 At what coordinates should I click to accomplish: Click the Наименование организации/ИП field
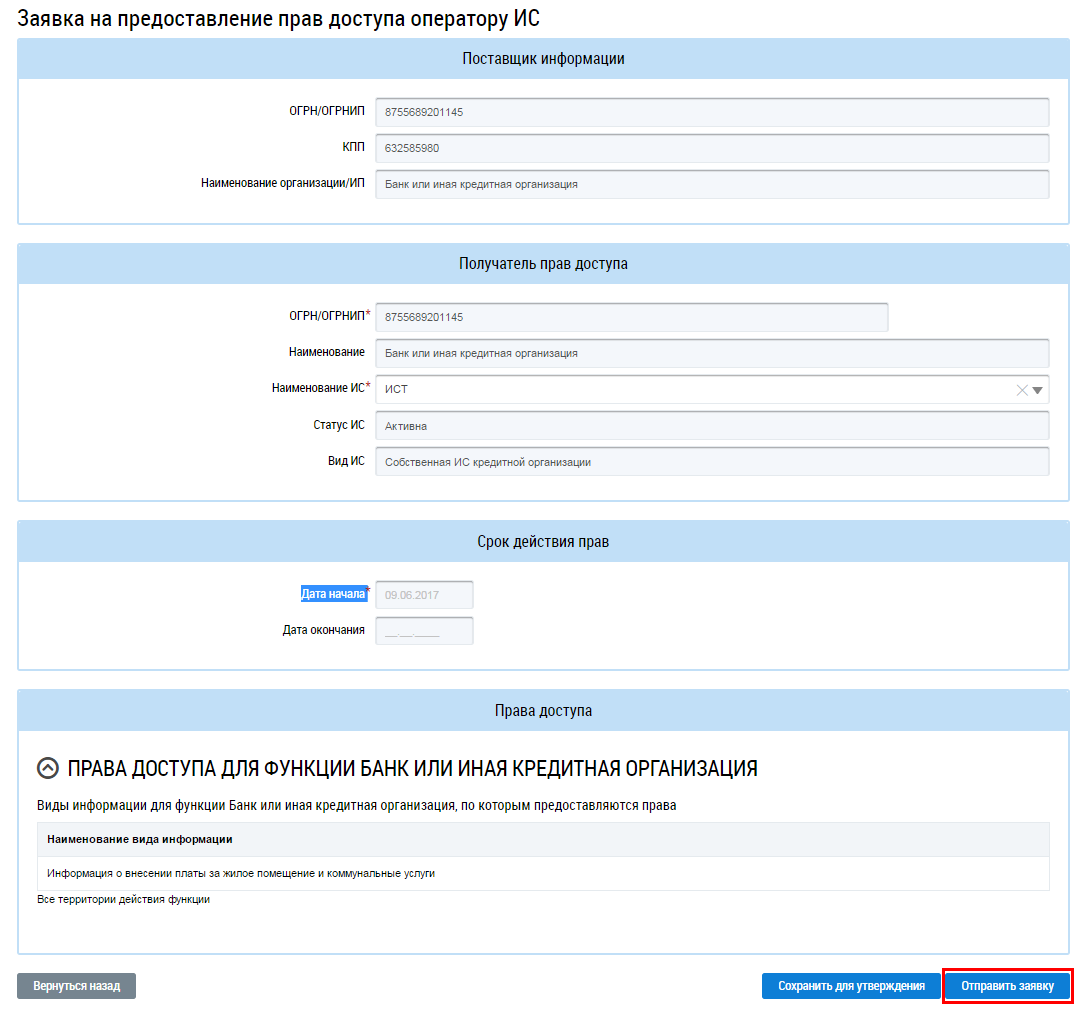711,184
